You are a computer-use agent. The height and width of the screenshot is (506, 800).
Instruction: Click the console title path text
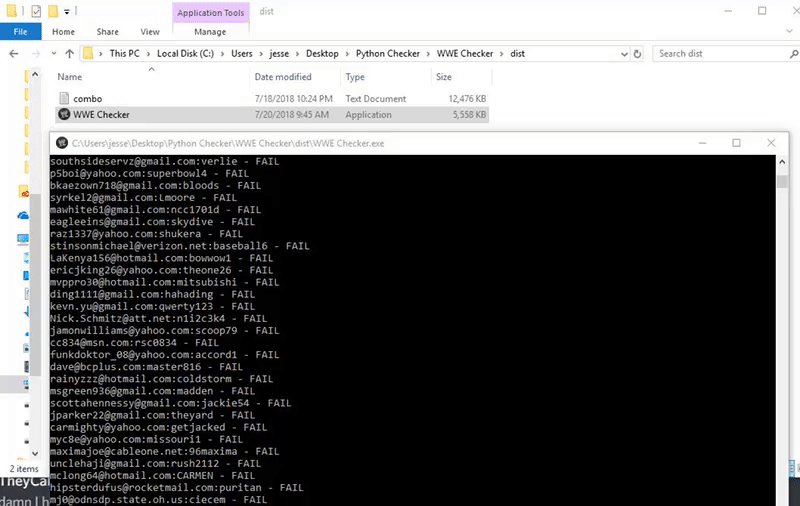[x=228, y=143]
